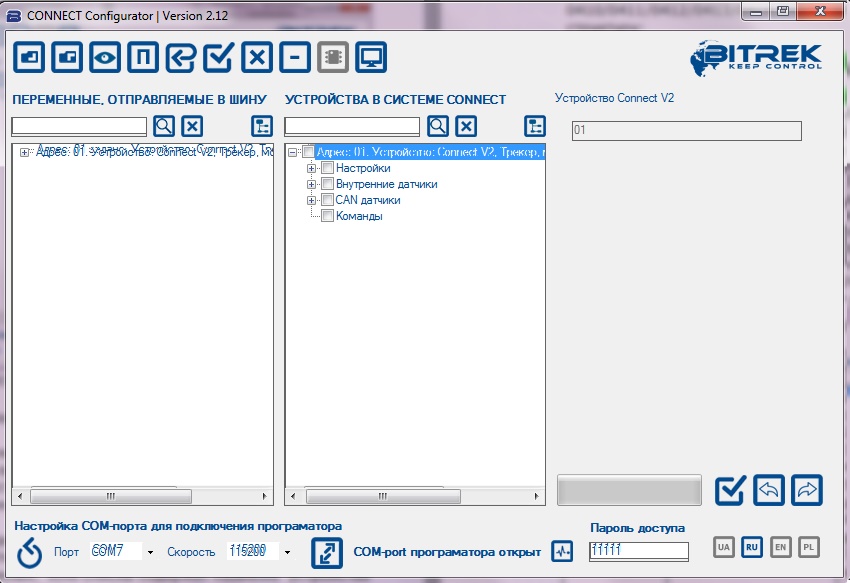Switch interface language to EN
Screen dimensions: 850x583
point(780,547)
